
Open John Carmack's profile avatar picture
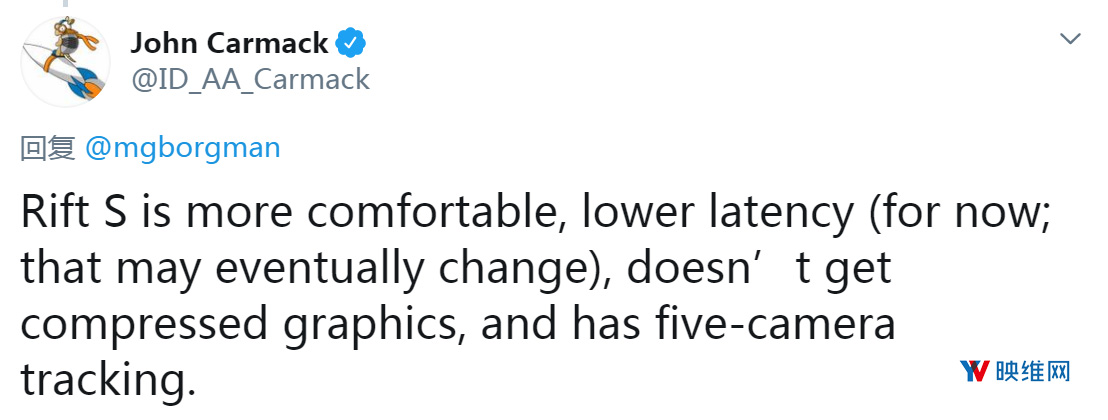click(65, 62)
